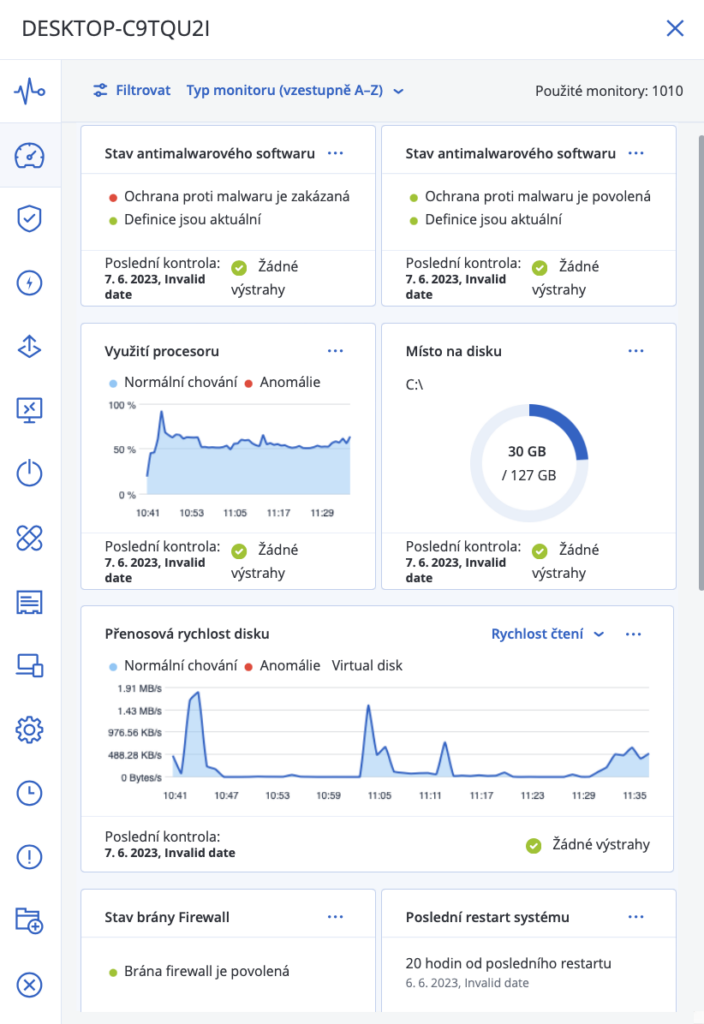
Task: Open Stav brány Firewall more options menu
Action: pos(335,917)
